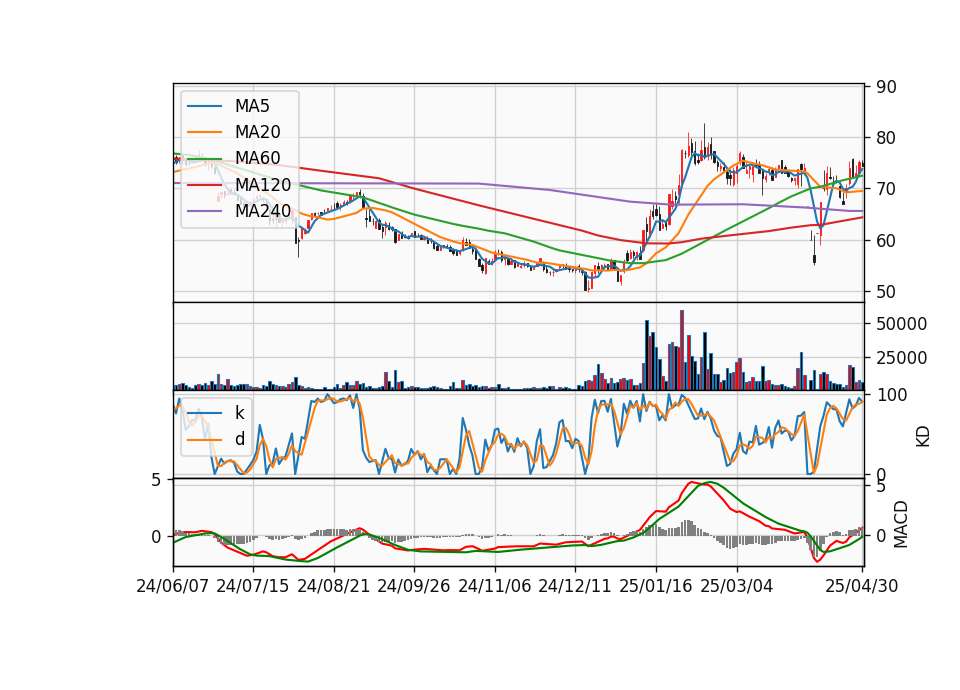Select the orange MA20 legend line sample

click(x=204, y=132)
